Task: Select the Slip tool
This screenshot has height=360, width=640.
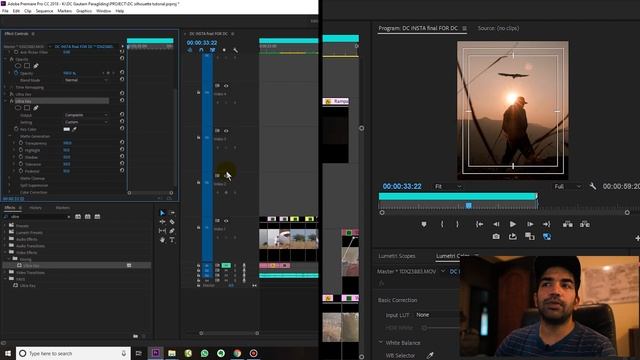Action: click(x=162, y=231)
